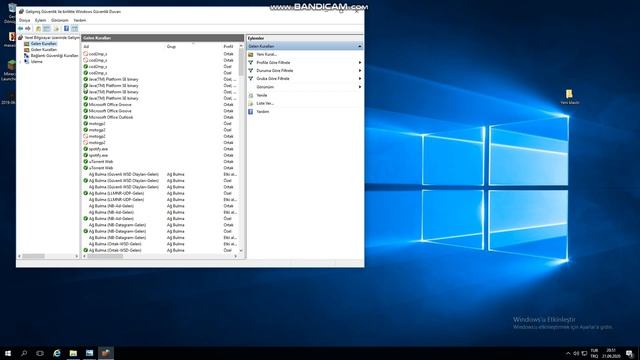Select Gelen Kuralları in the left tree

point(41,43)
